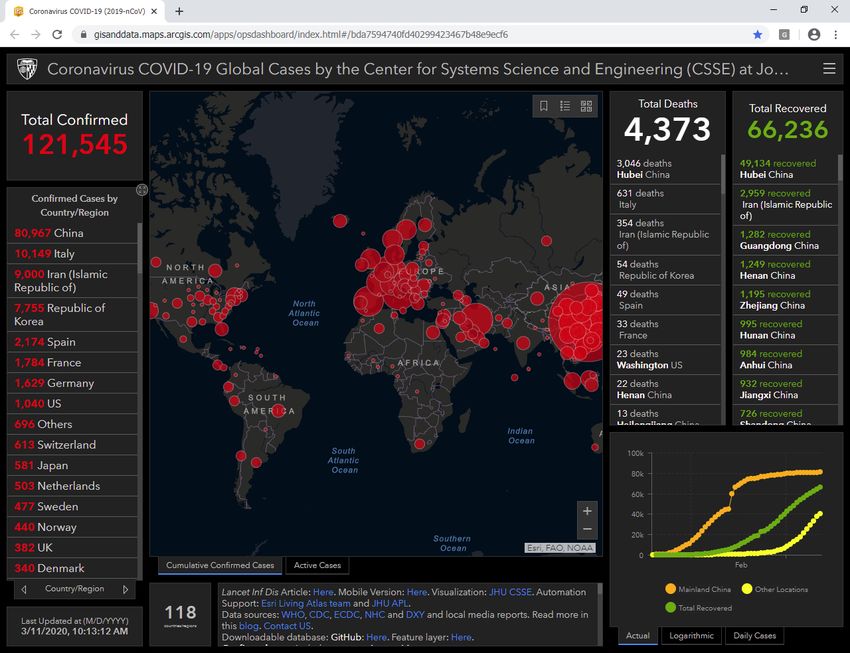
Task: Open the browser profile account icon
Action: tap(814, 35)
